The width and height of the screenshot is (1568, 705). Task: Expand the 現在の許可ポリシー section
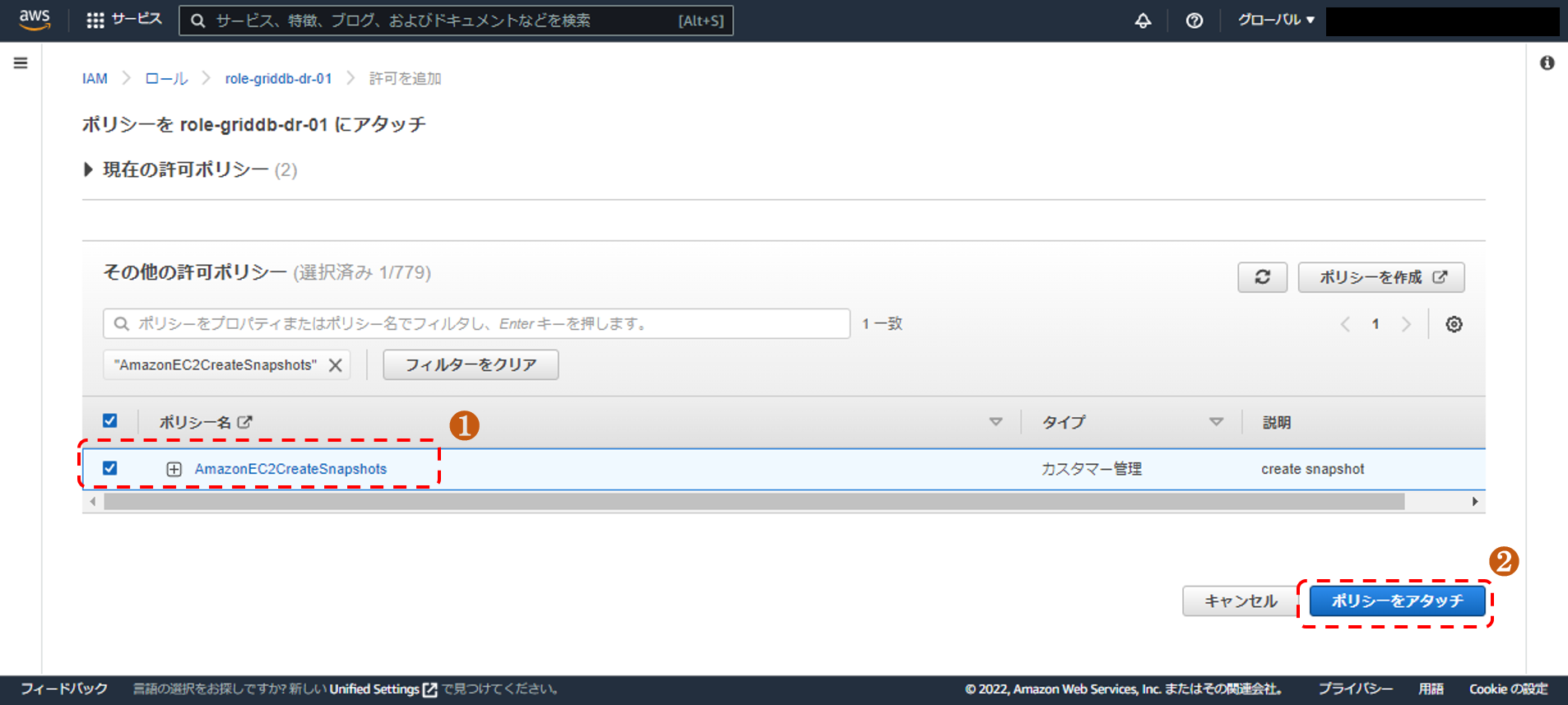coord(88,169)
